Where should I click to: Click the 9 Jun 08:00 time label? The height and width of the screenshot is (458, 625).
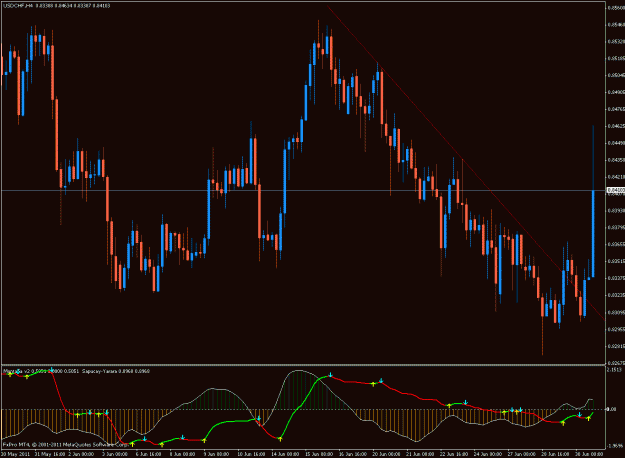click(216, 454)
